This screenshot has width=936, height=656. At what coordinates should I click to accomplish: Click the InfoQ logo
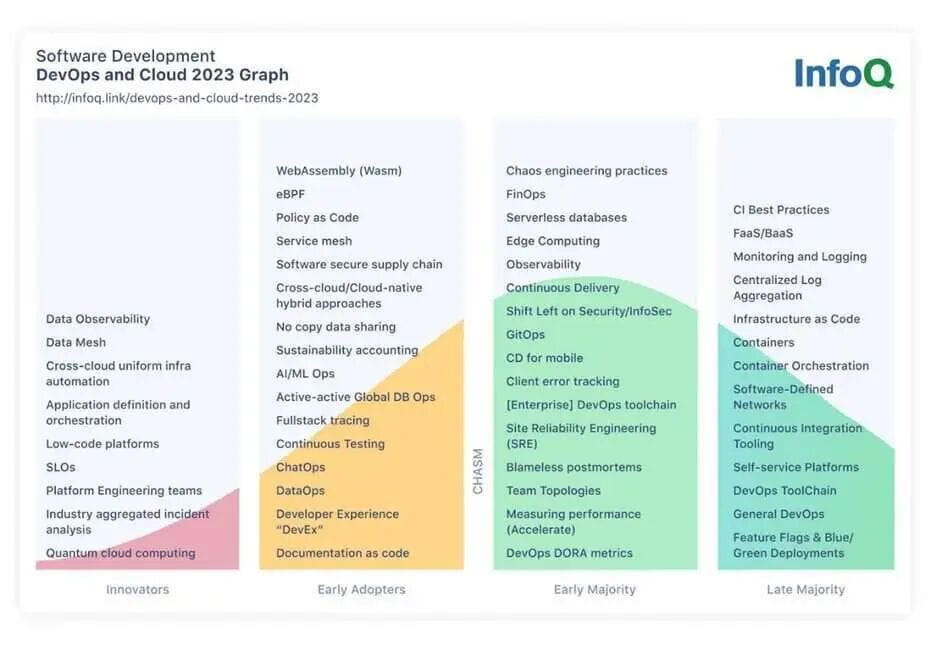point(844,73)
